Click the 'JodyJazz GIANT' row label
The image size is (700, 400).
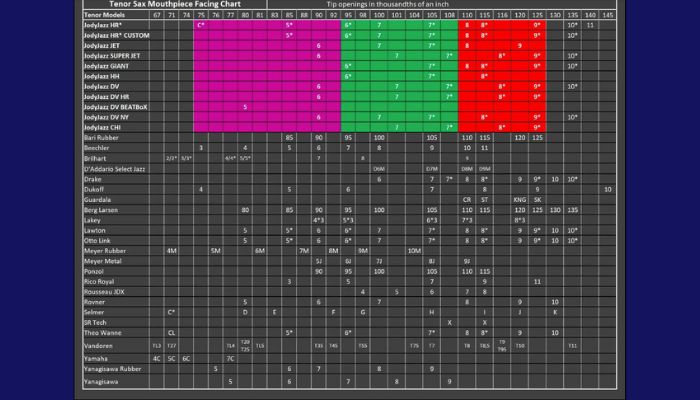[106, 66]
